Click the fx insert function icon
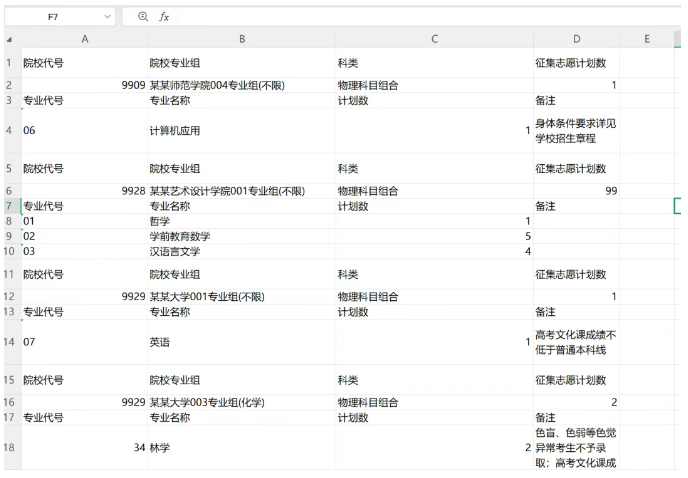 click(x=165, y=17)
